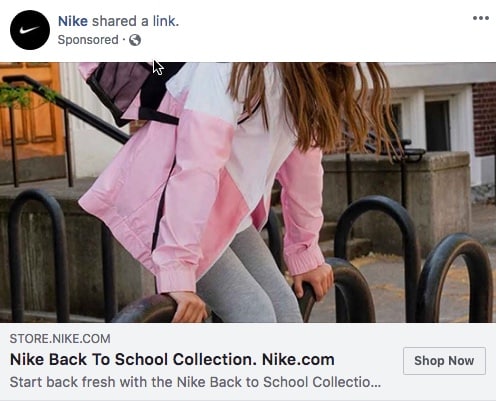
Task: Click the Sponsored label
Action: pyautogui.click(x=88, y=40)
